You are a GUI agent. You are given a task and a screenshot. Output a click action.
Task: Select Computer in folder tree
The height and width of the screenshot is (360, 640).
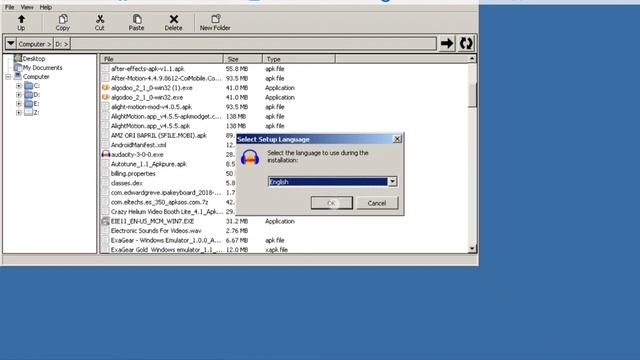[x=36, y=77]
